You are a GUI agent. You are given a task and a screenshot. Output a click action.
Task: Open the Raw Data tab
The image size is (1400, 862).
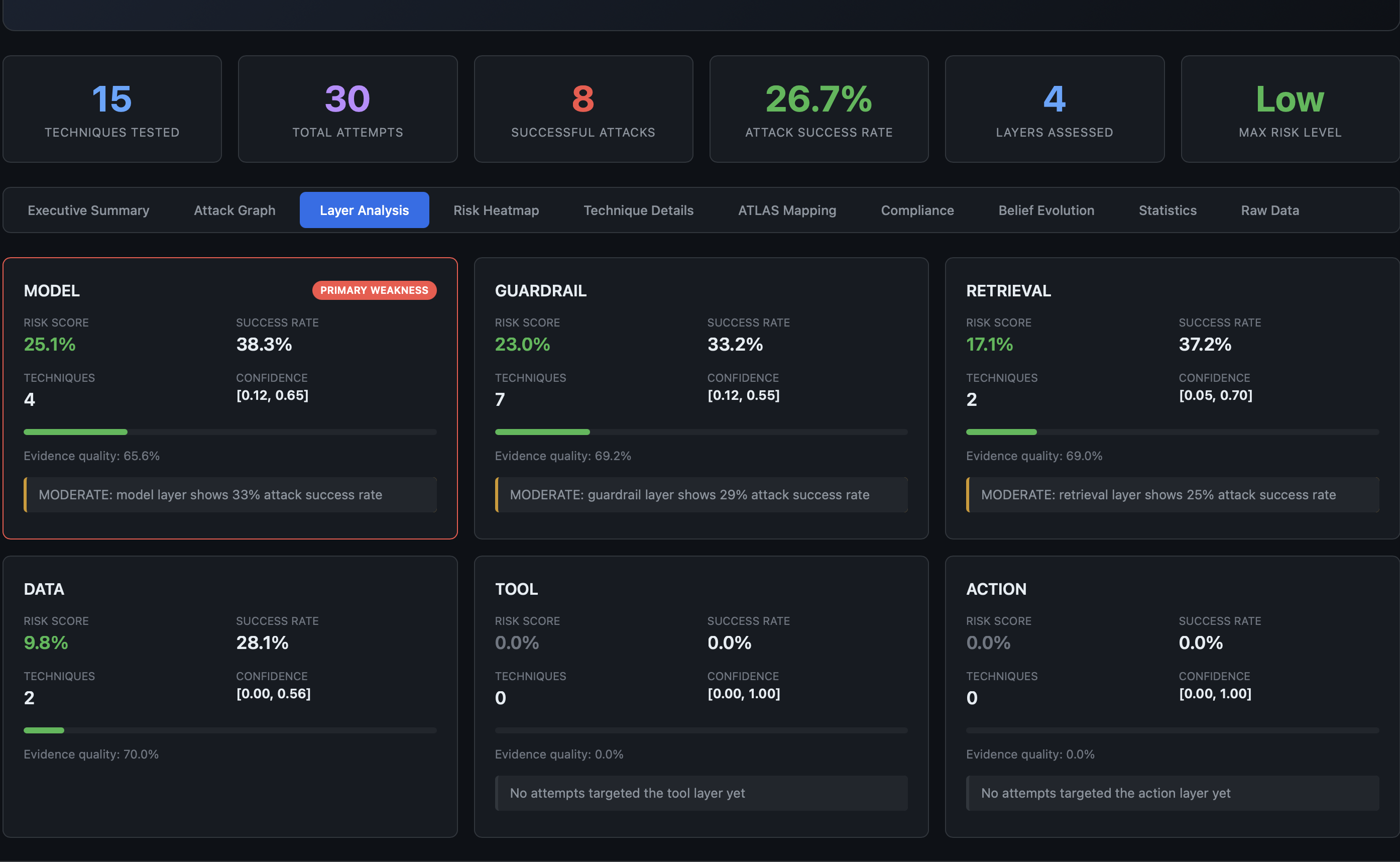pyautogui.click(x=1269, y=210)
